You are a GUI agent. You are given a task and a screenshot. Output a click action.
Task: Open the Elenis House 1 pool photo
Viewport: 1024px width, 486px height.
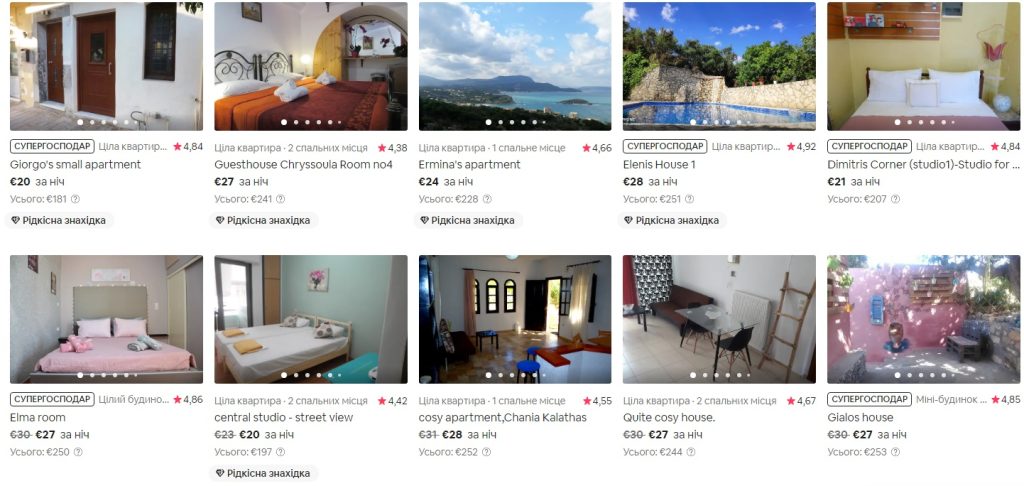[719, 66]
